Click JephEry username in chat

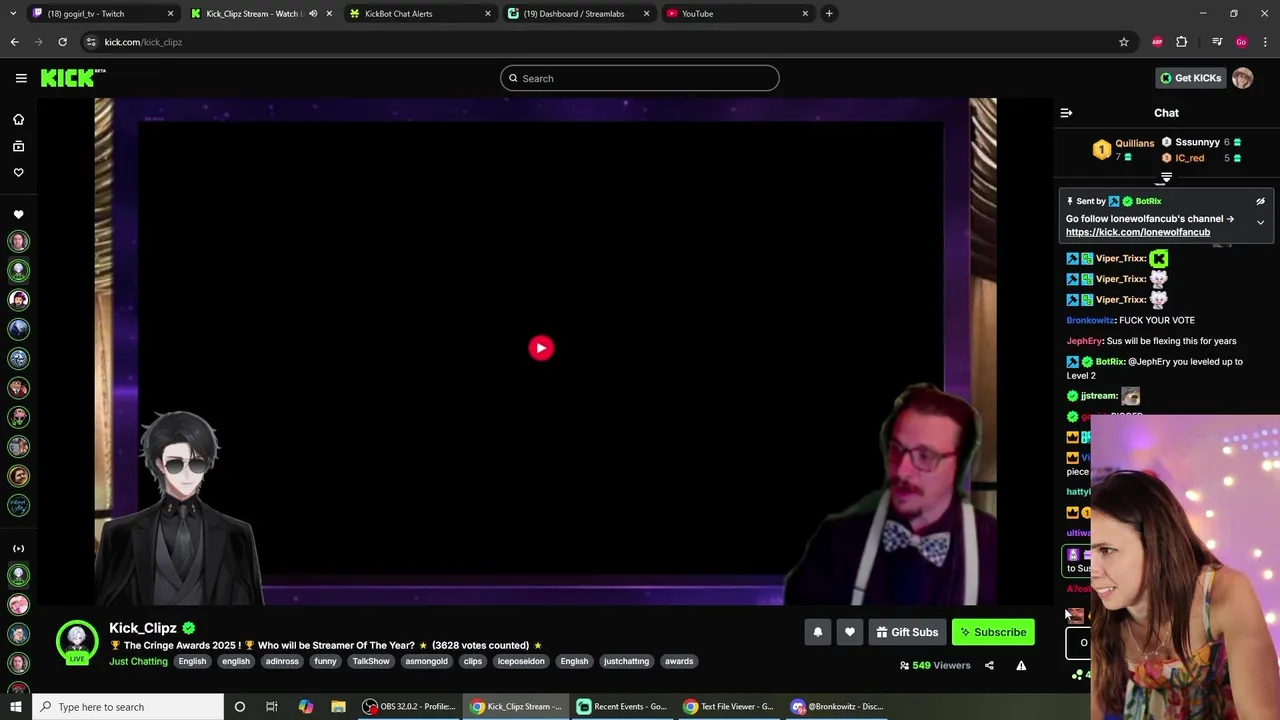click(1084, 341)
